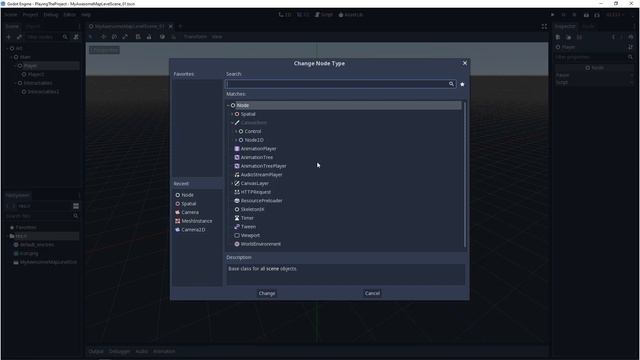Pick Spatial from the Recent list
Screen dimensions: 640x360
click(x=189, y=204)
